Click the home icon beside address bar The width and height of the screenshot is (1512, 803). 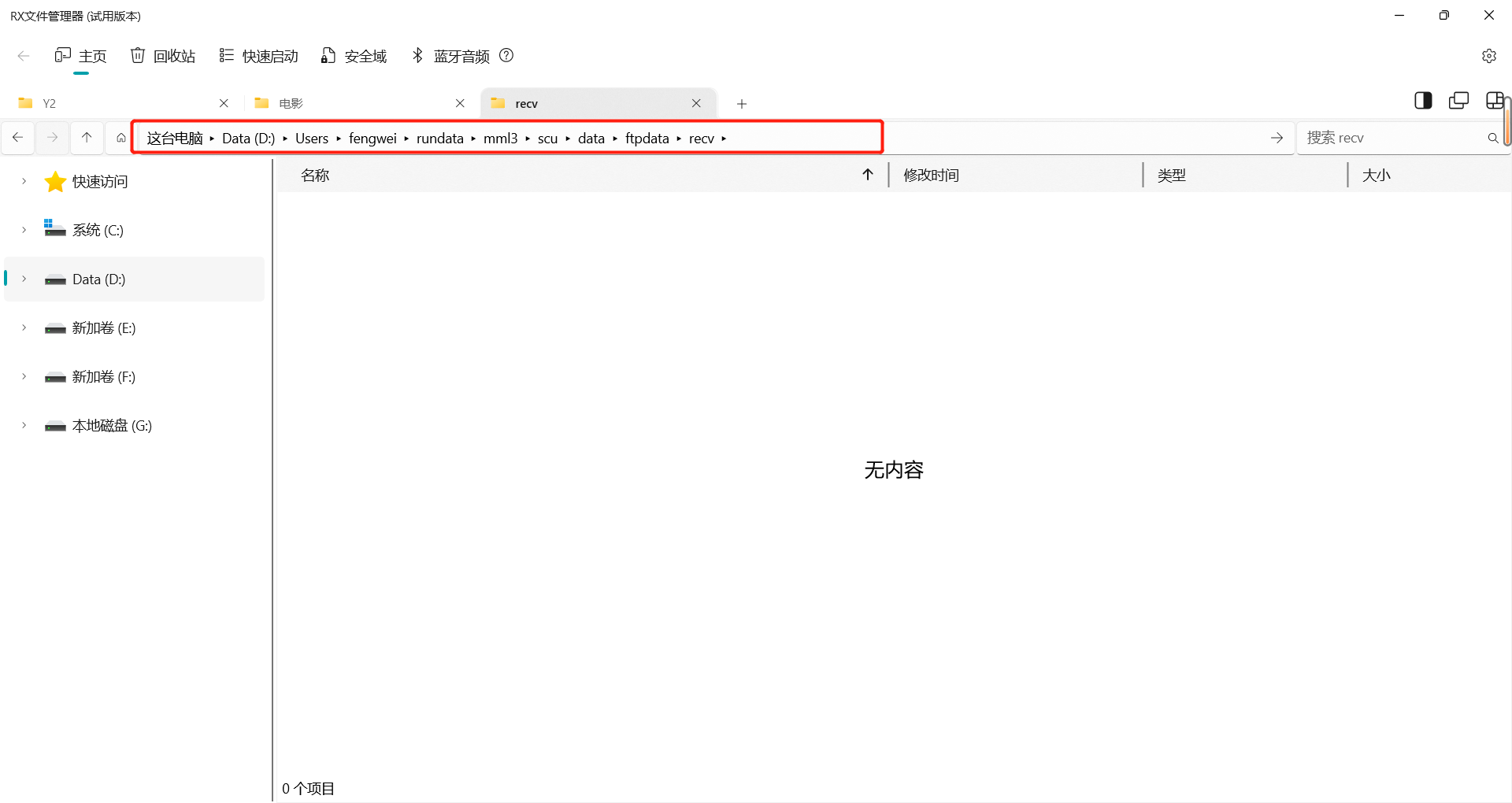point(120,138)
